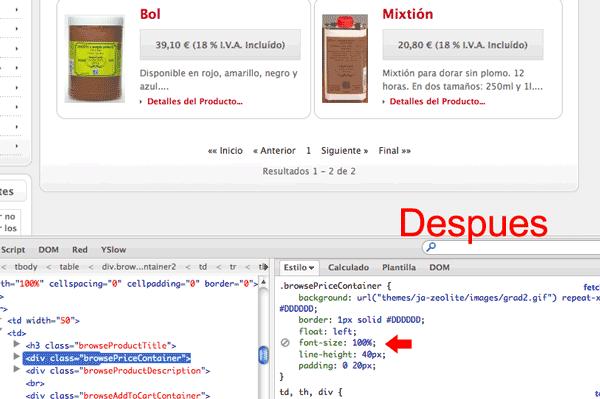Open the Estilo dropdown tab
This screenshot has width=600, height=399.
click(x=299, y=267)
